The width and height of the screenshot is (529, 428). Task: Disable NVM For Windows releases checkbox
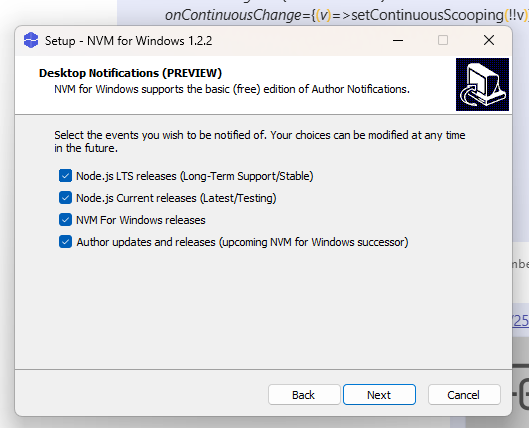pos(65,220)
